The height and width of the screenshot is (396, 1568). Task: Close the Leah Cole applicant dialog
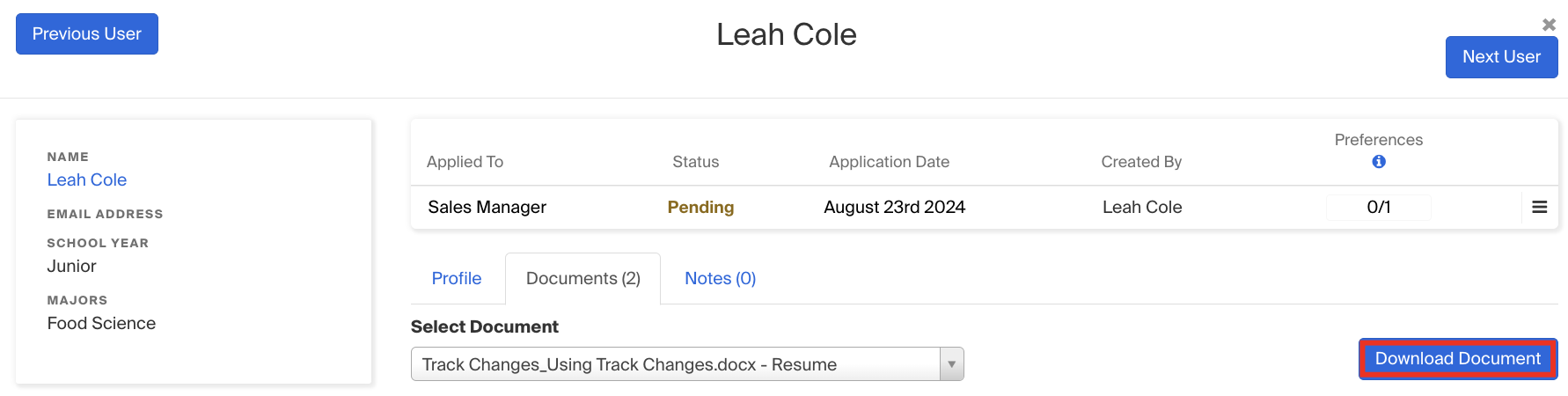(x=1549, y=25)
